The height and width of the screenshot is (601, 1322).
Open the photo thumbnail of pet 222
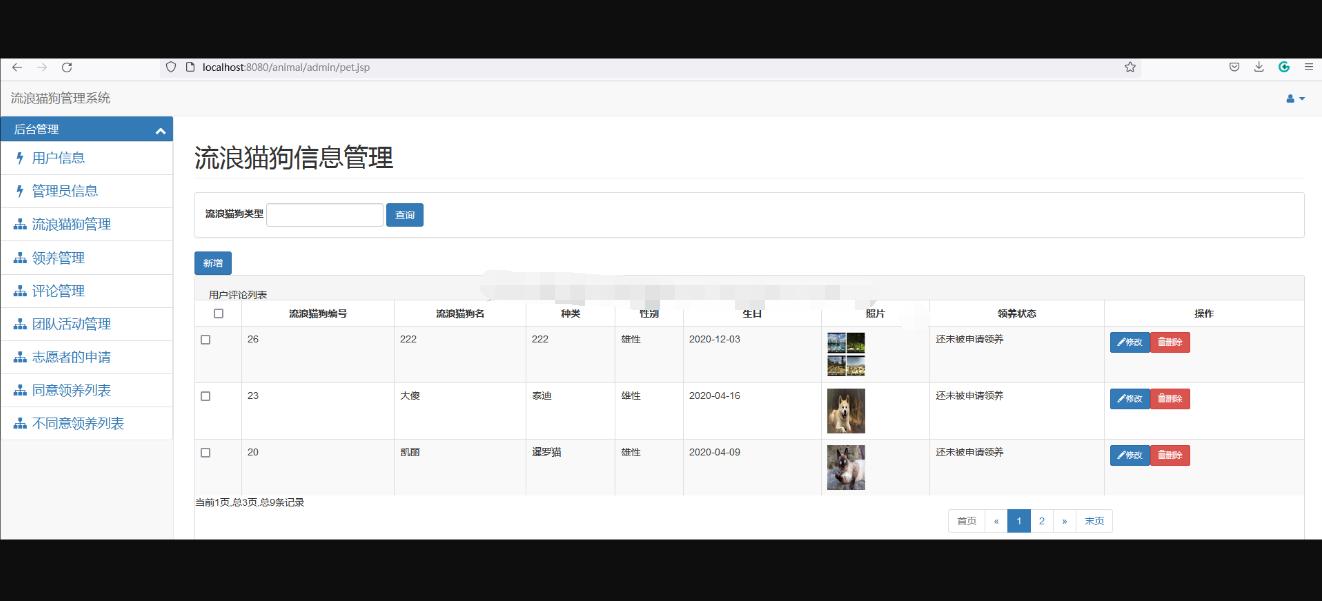(x=846, y=354)
